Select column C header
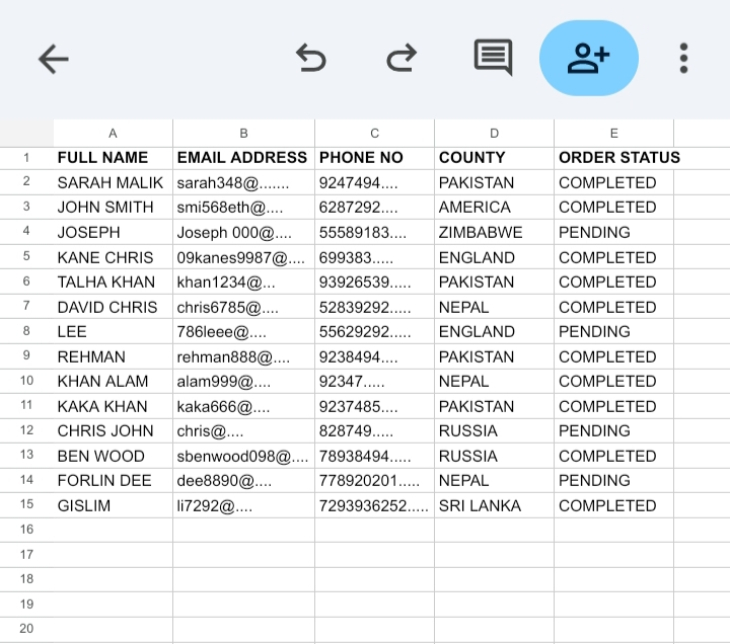Image resolution: width=730 pixels, height=644 pixels. tap(374, 133)
